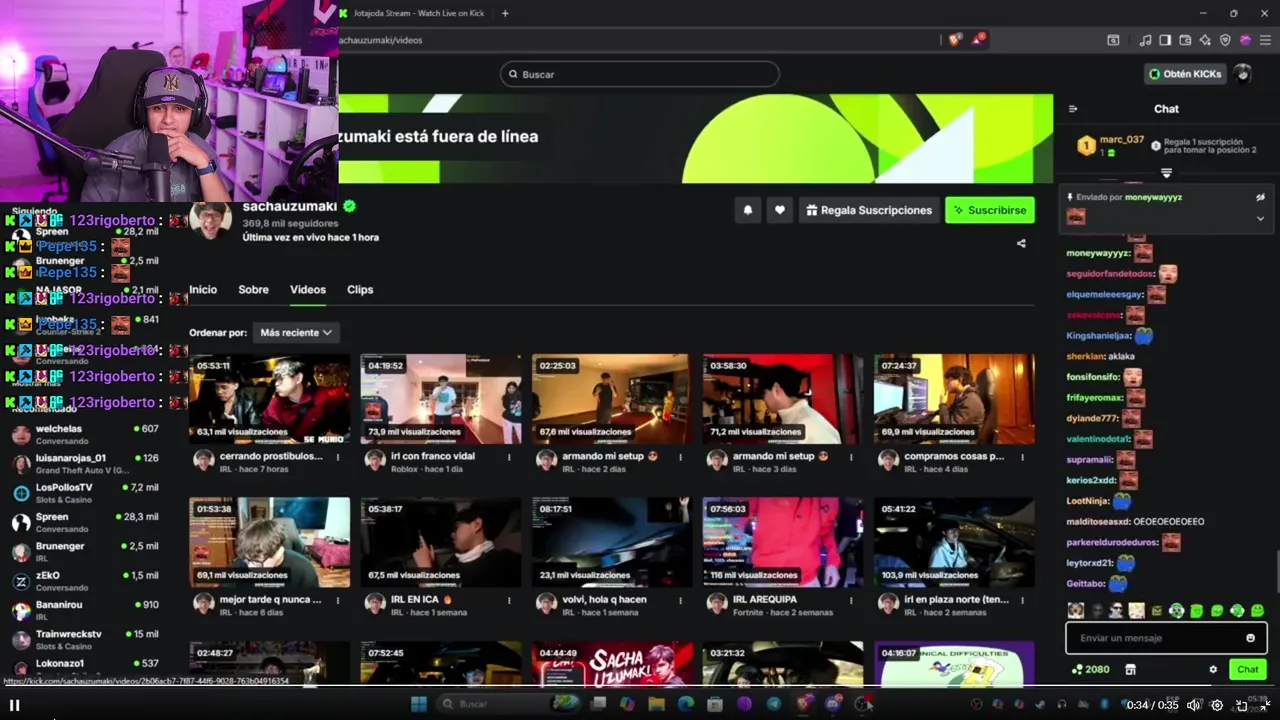Open chat settings gear icon
This screenshot has width=1280, height=720.
pos(1213,669)
